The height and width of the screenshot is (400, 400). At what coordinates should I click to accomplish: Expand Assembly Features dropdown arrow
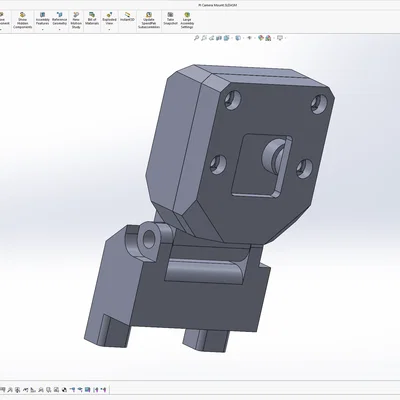[42, 30]
